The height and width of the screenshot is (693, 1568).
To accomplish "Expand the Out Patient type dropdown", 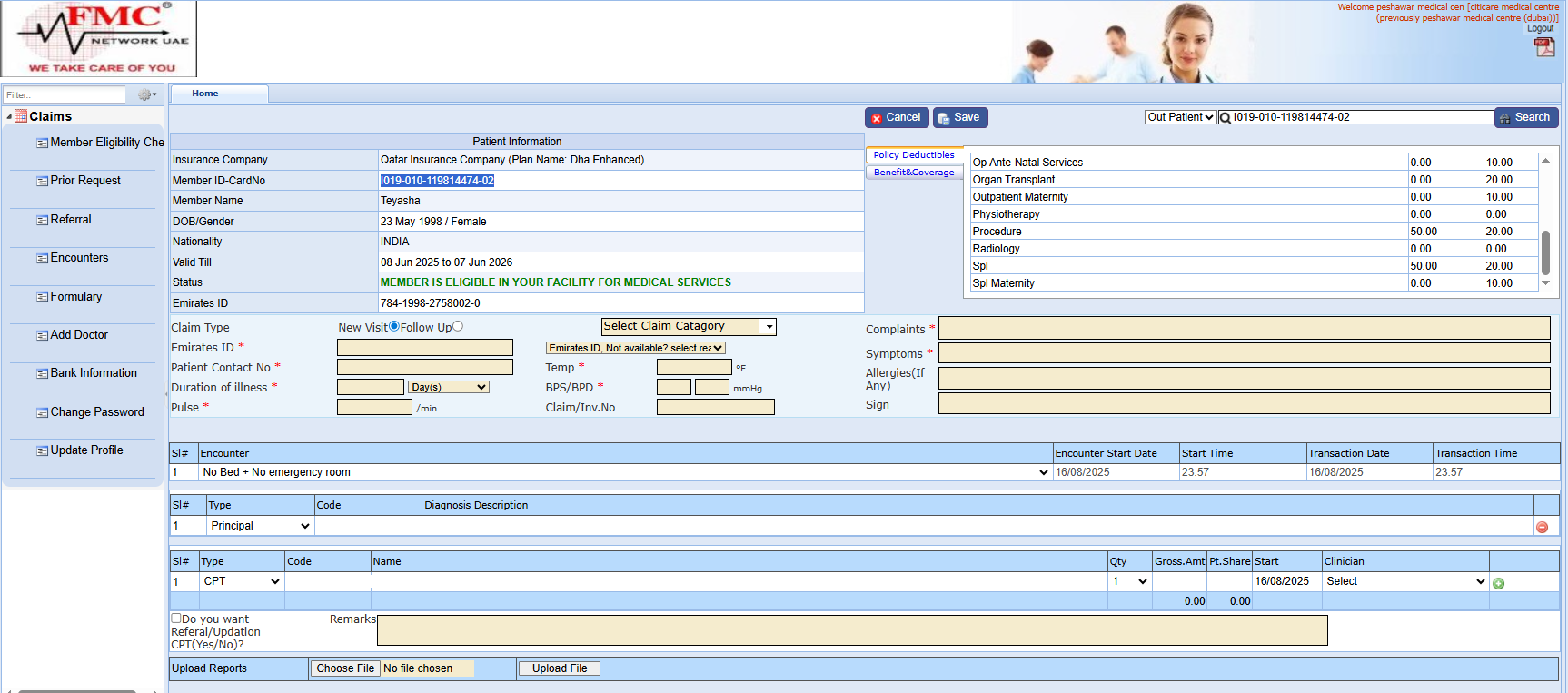I will pos(1180,117).
